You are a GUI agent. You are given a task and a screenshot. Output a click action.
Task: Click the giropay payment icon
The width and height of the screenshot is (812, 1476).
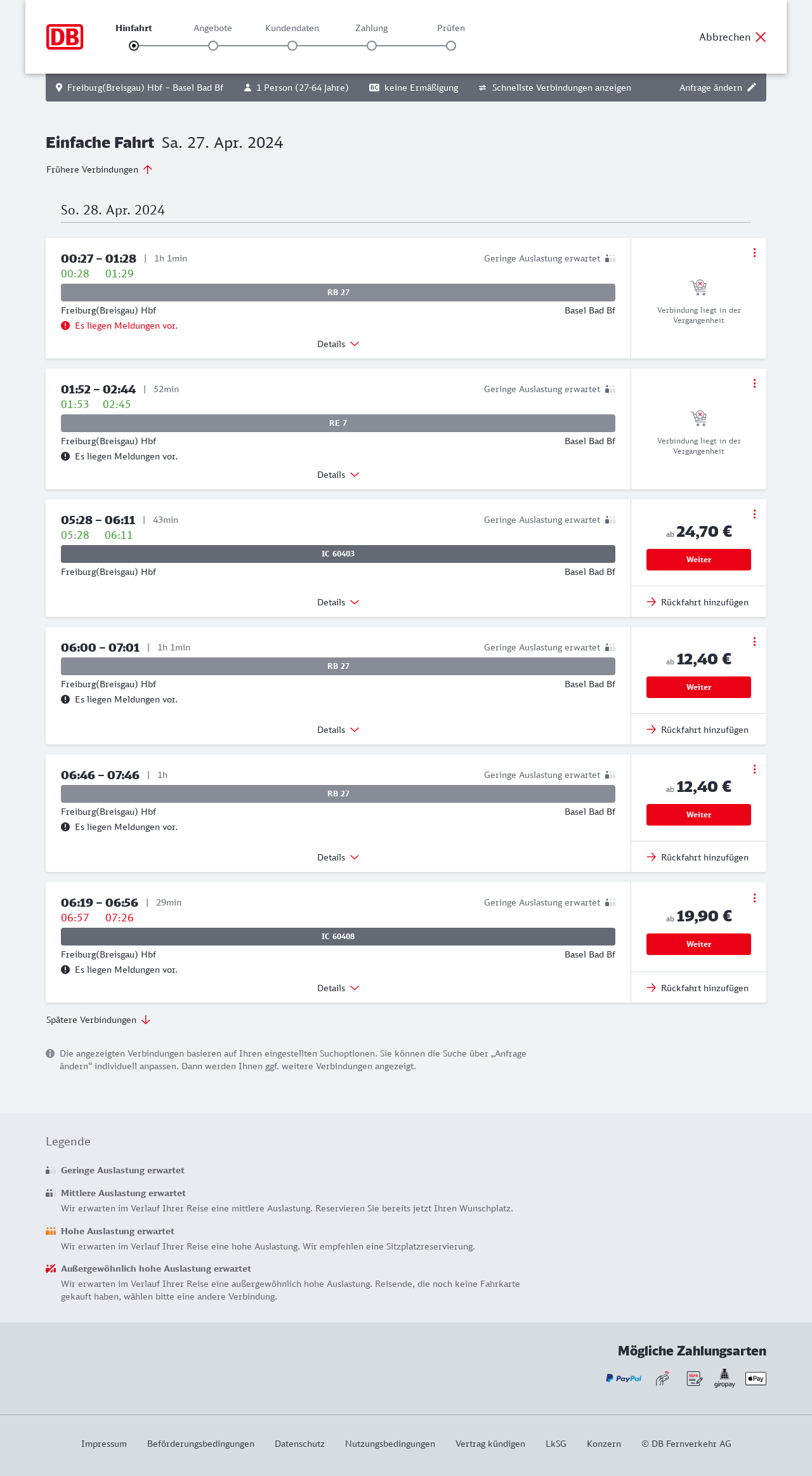coord(724,1378)
